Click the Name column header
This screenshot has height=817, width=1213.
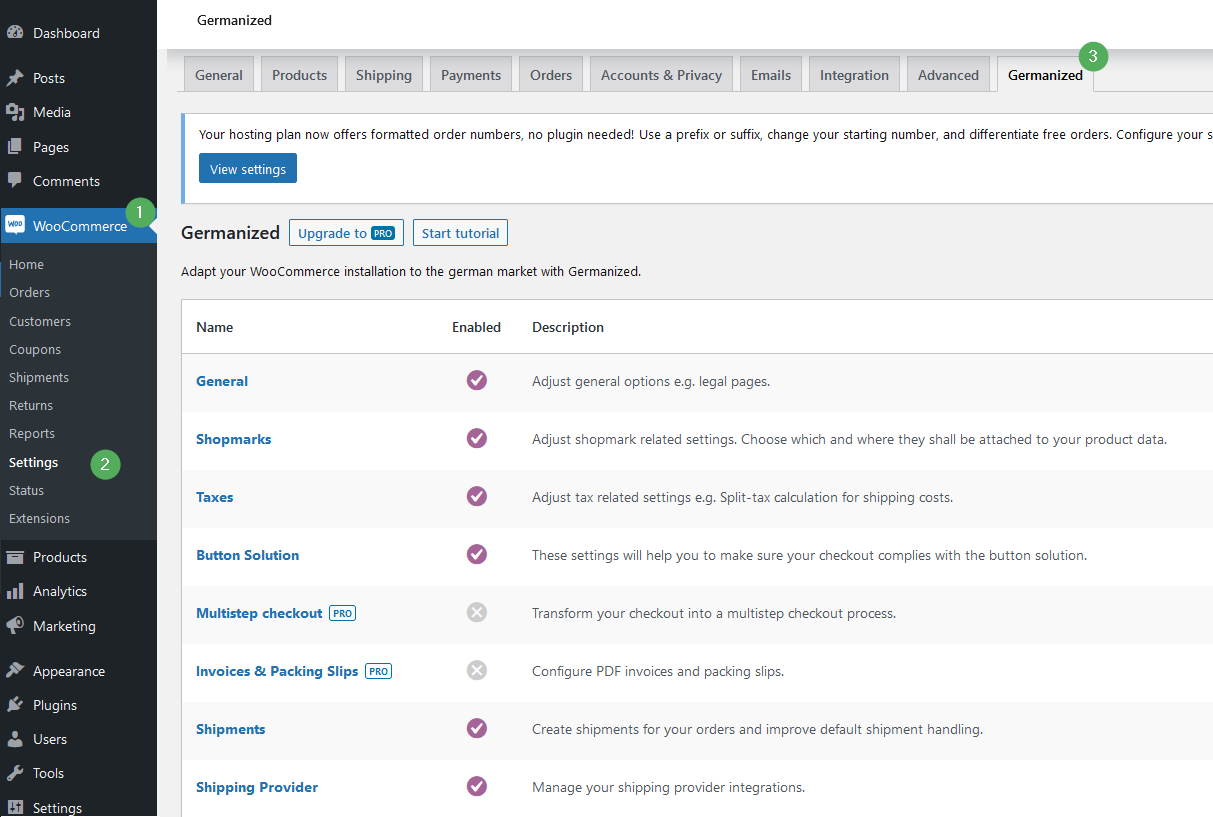coord(215,327)
